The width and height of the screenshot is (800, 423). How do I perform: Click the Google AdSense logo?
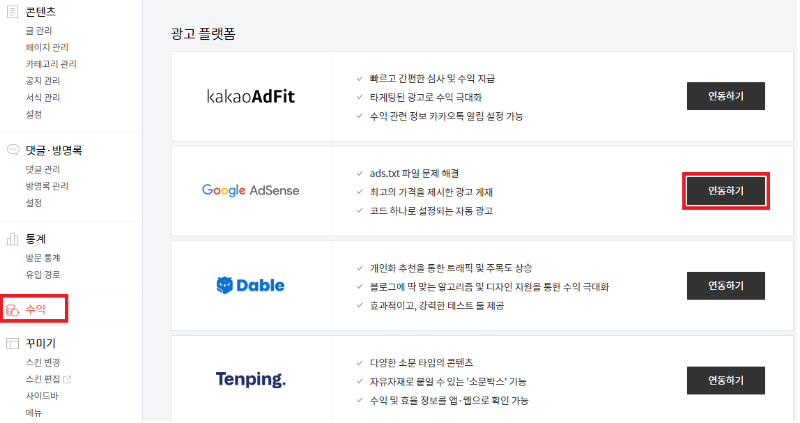[251, 190]
